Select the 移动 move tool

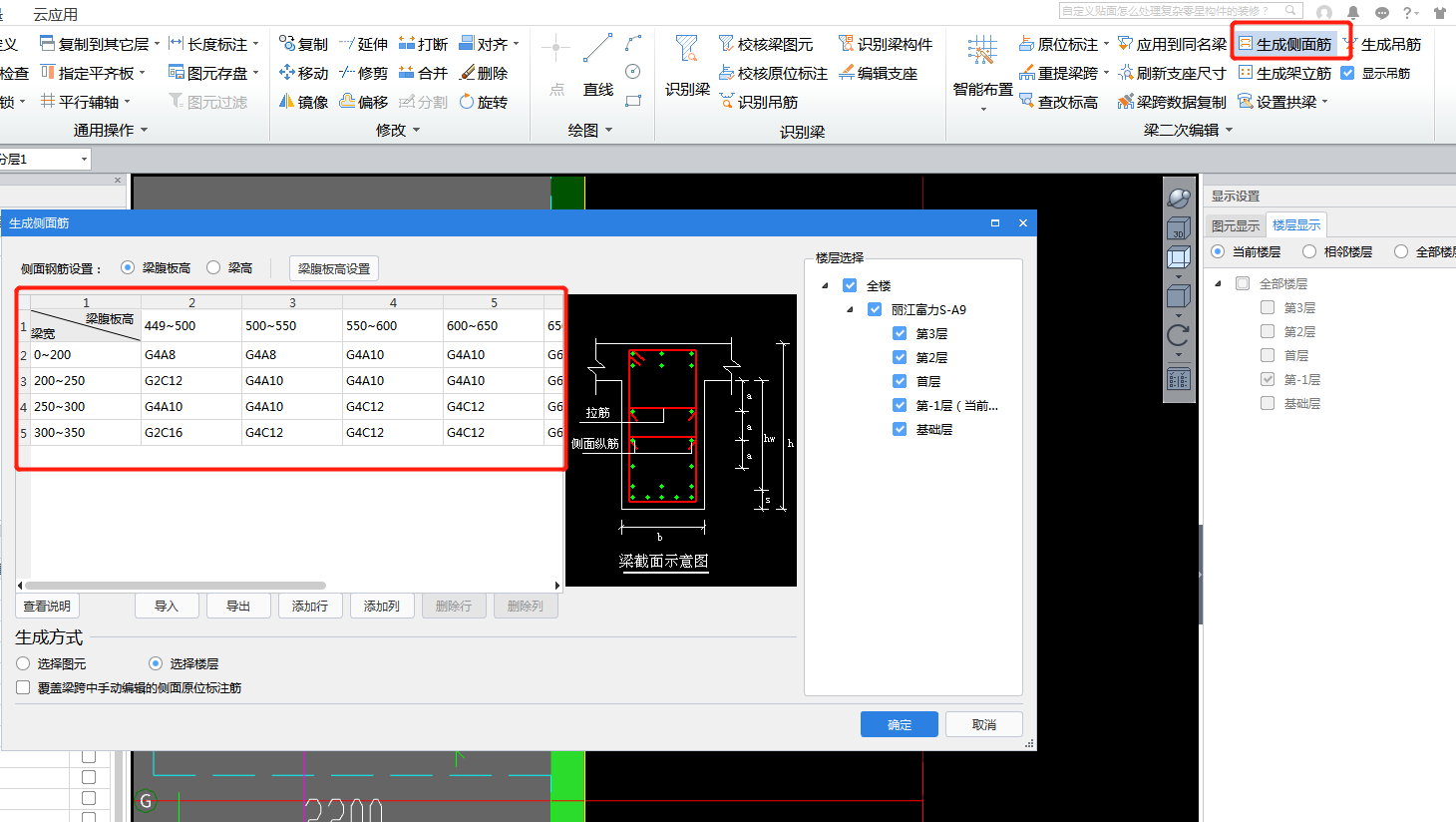point(304,73)
